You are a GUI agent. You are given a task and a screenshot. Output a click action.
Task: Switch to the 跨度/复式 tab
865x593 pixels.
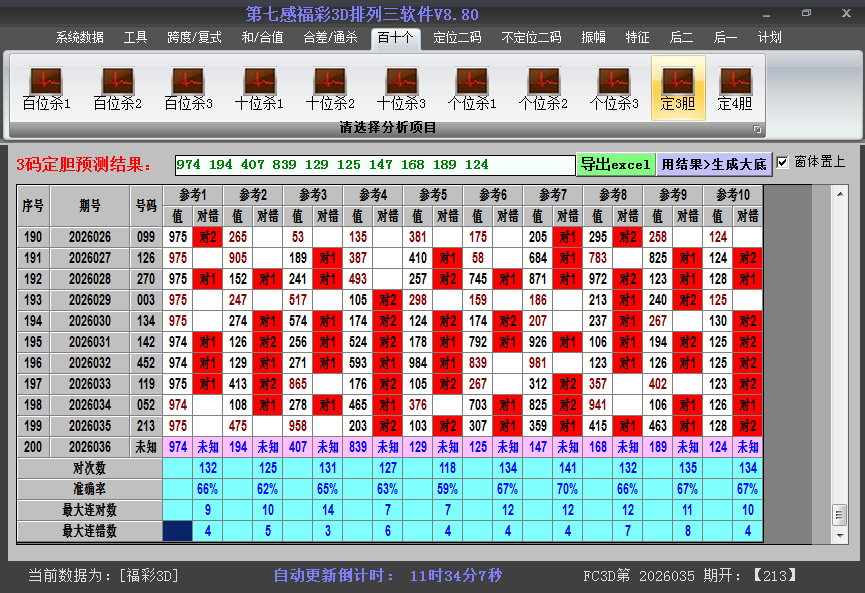click(x=194, y=38)
